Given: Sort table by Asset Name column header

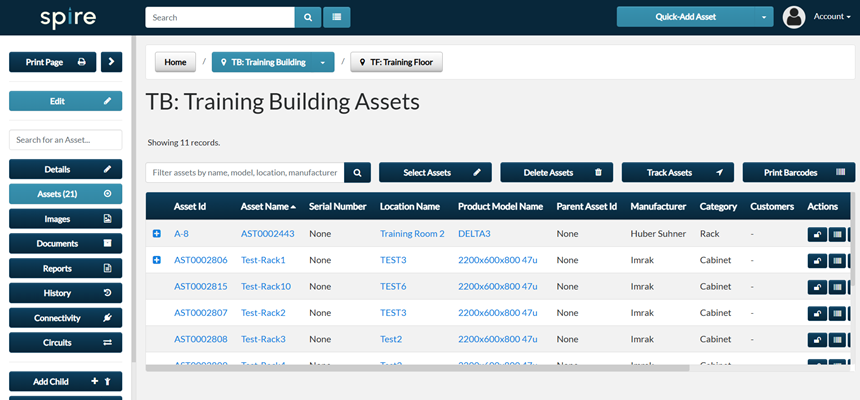Looking at the screenshot, I should (x=267, y=207).
